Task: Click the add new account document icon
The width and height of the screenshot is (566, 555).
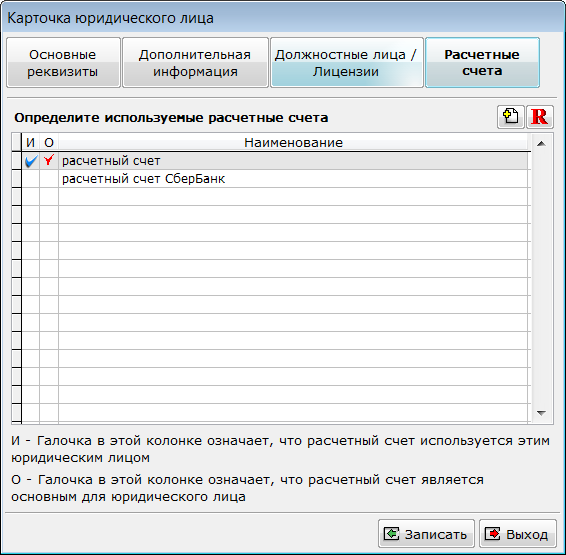Action: tap(510, 117)
